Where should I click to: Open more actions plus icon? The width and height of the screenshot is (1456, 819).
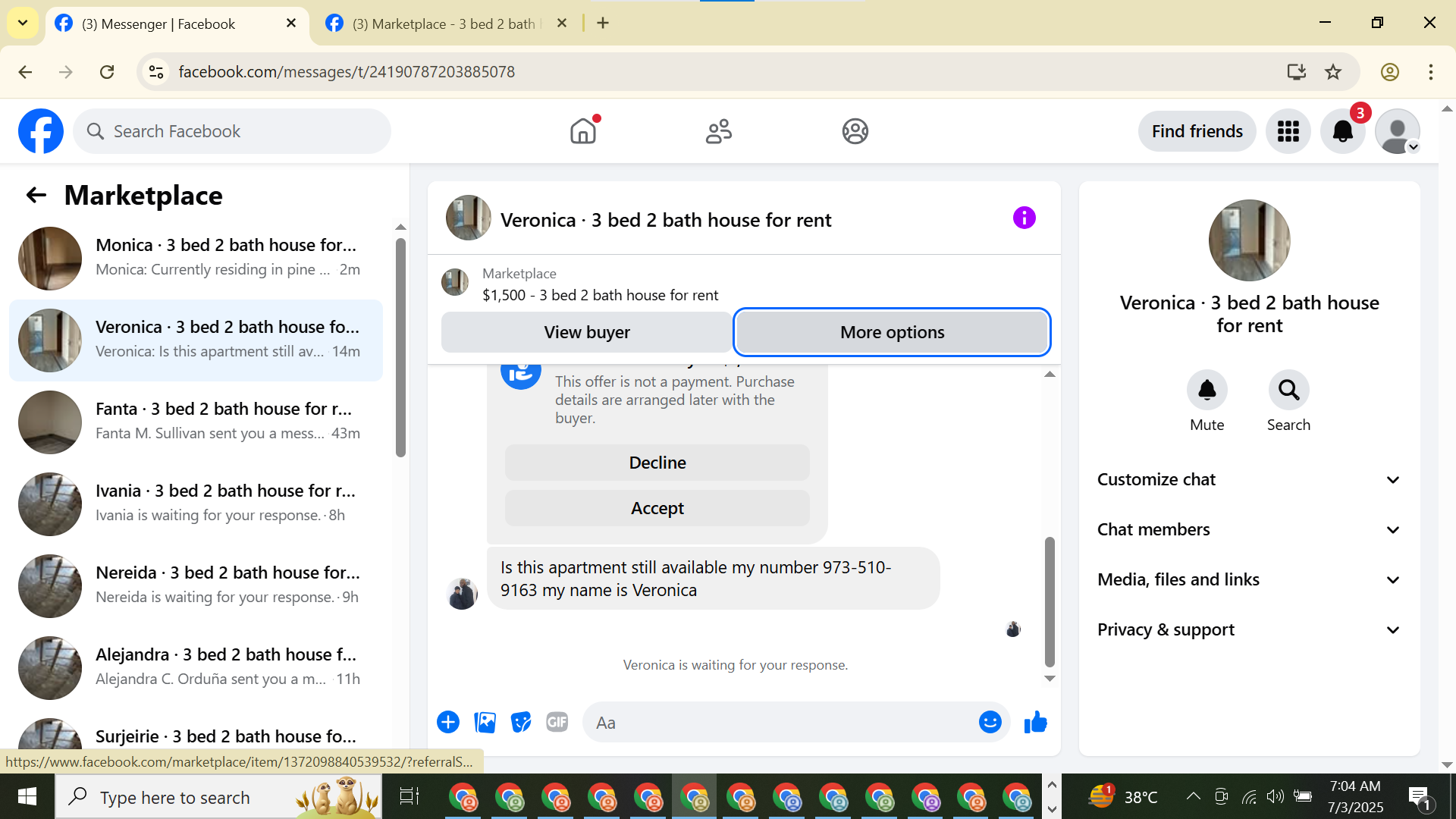448,723
